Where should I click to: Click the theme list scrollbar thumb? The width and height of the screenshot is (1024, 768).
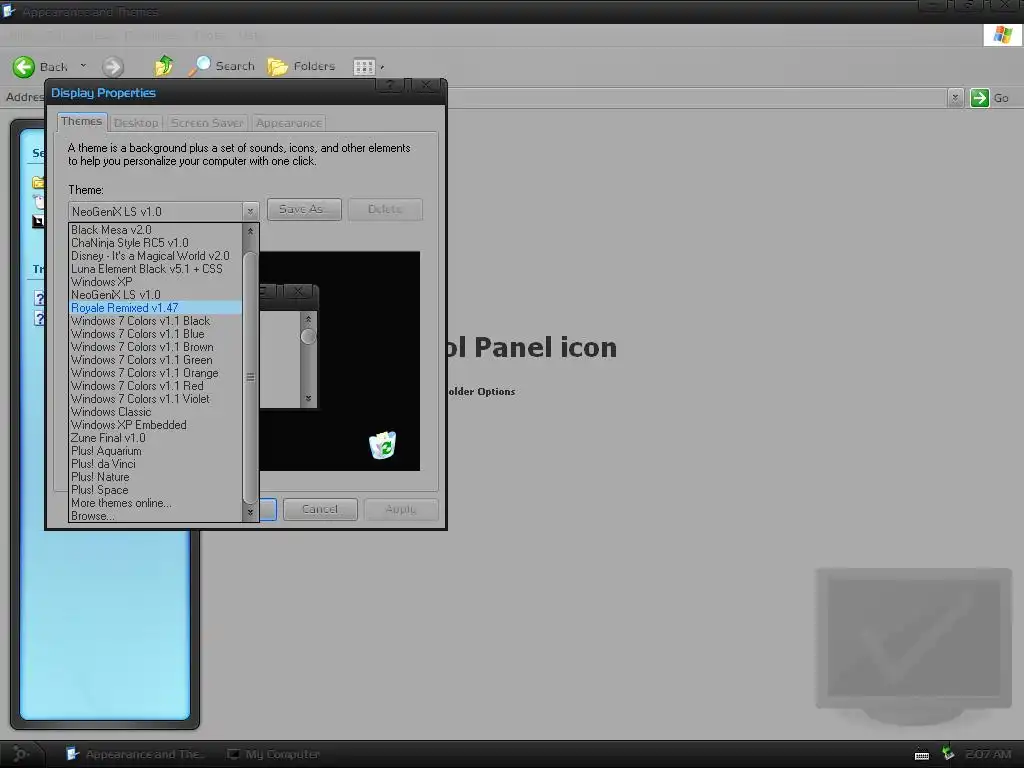[x=250, y=377]
